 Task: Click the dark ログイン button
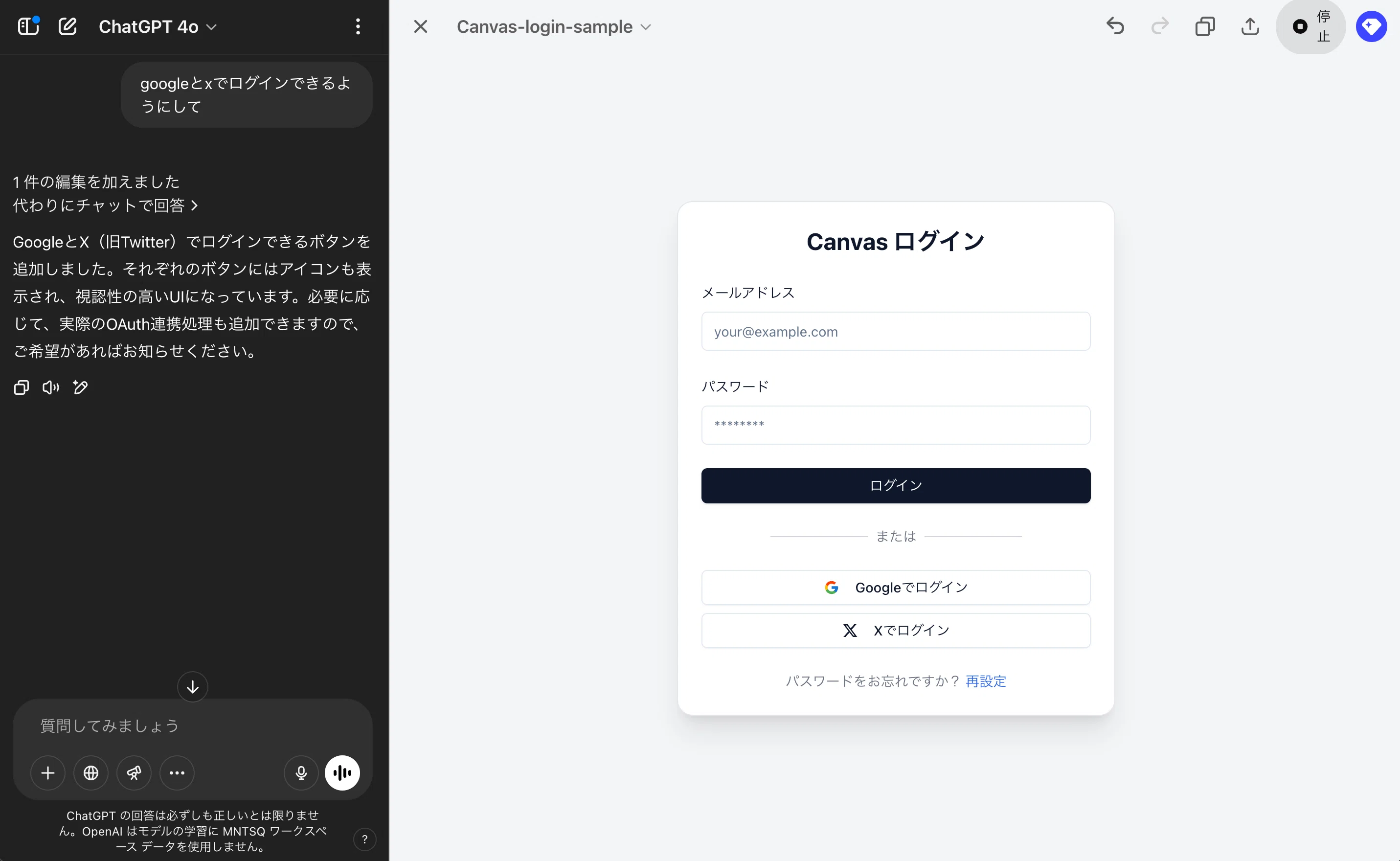coord(896,485)
